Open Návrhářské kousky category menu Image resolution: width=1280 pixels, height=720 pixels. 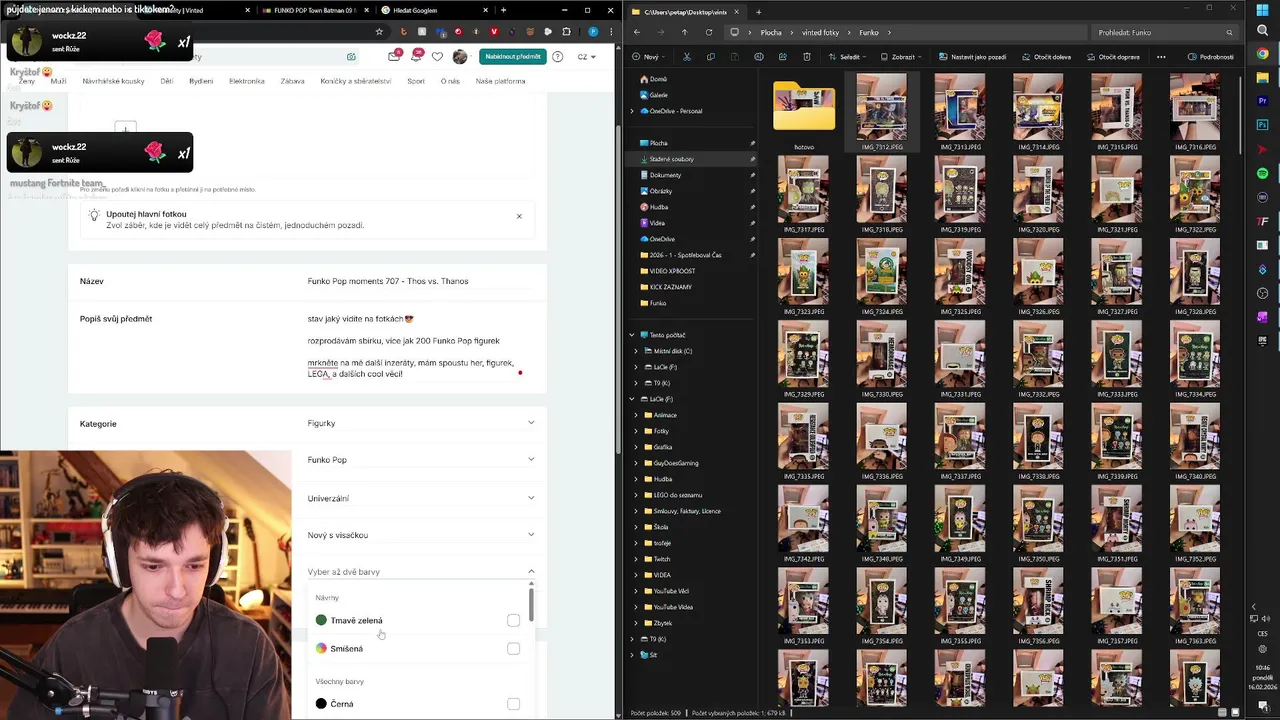[x=113, y=81]
